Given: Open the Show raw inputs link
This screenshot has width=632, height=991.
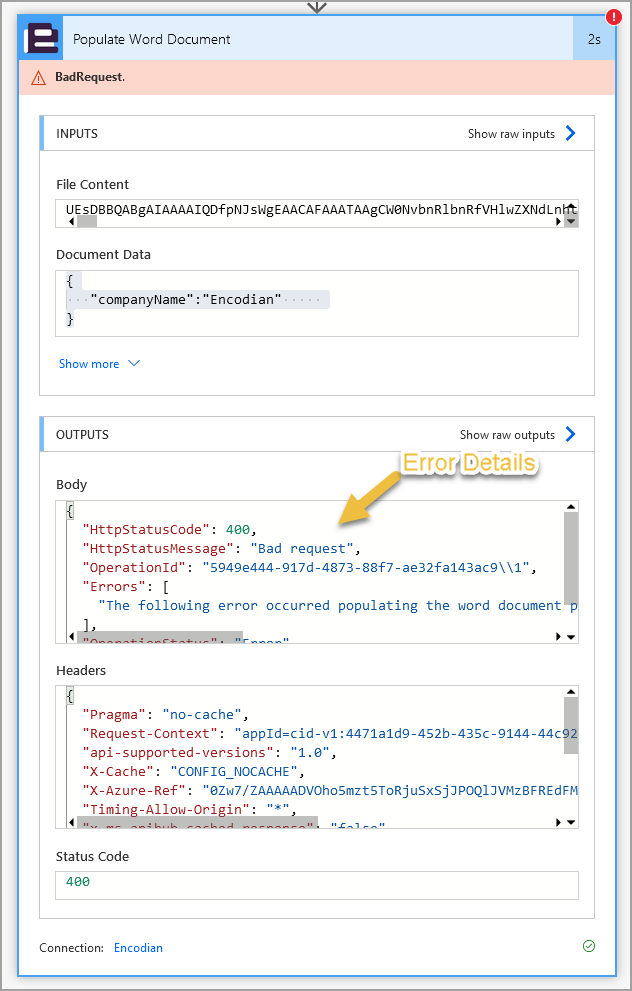Looking at the screenshot, I should coord(511,134).
